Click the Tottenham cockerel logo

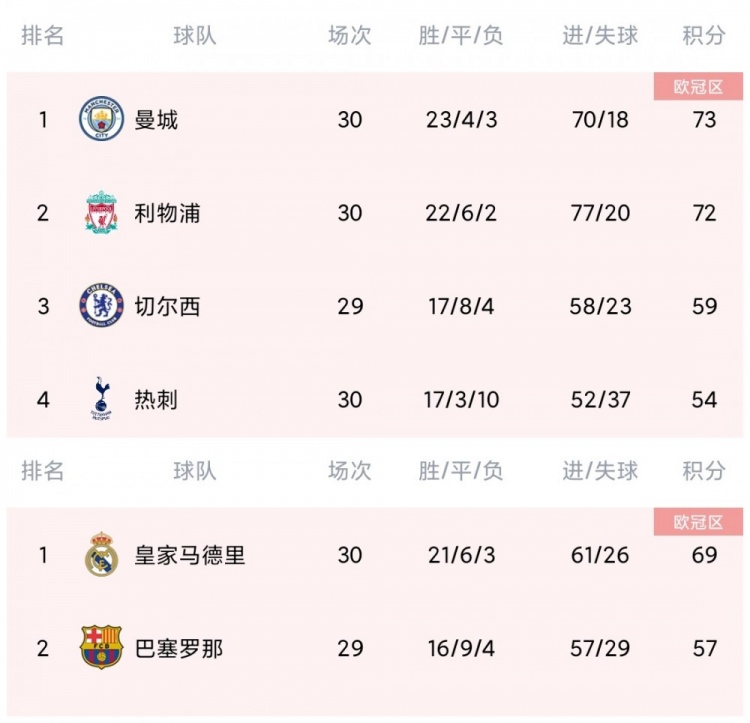click(101, 398)
